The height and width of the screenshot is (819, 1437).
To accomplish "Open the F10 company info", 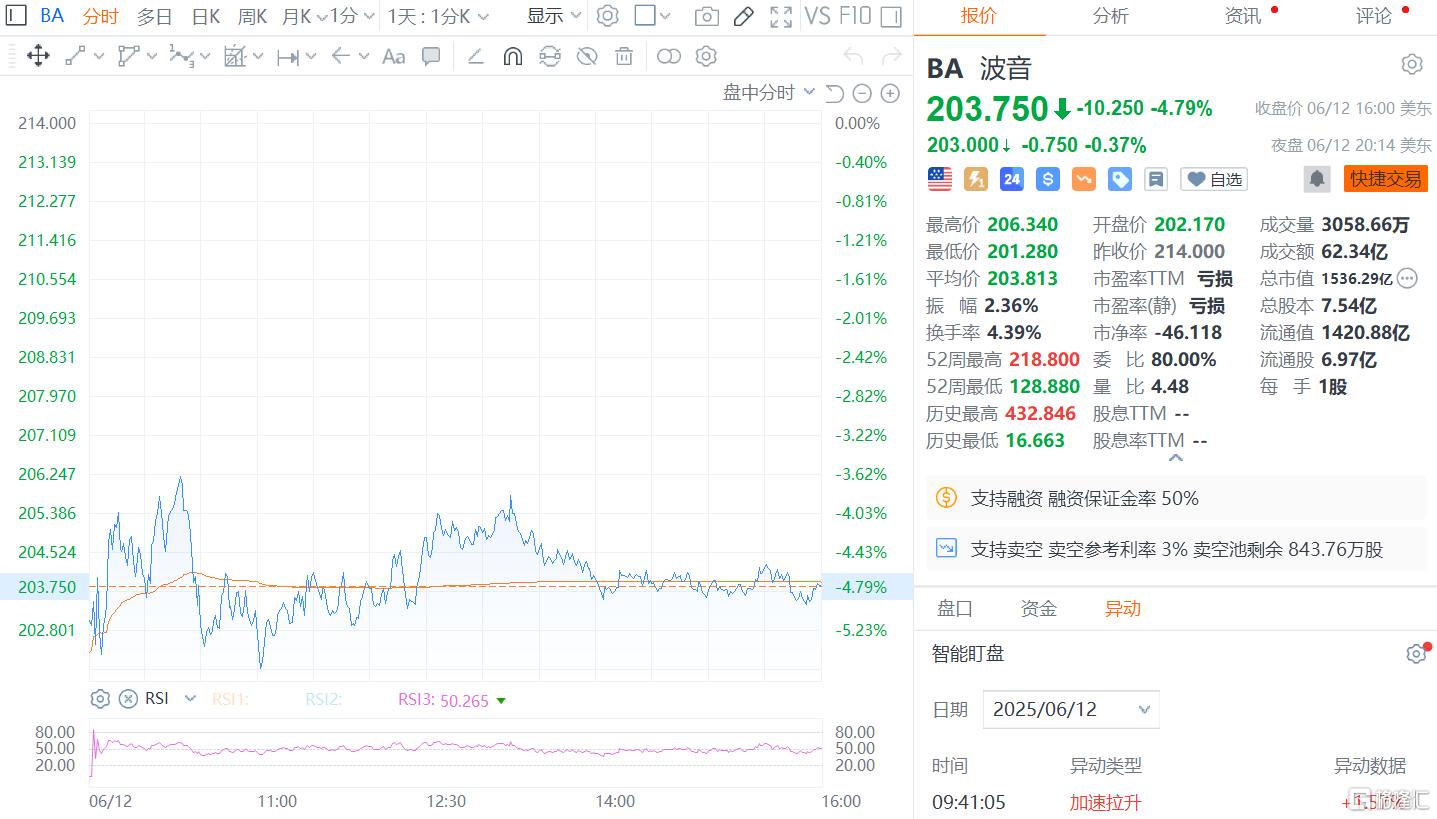I will [855, 16].
